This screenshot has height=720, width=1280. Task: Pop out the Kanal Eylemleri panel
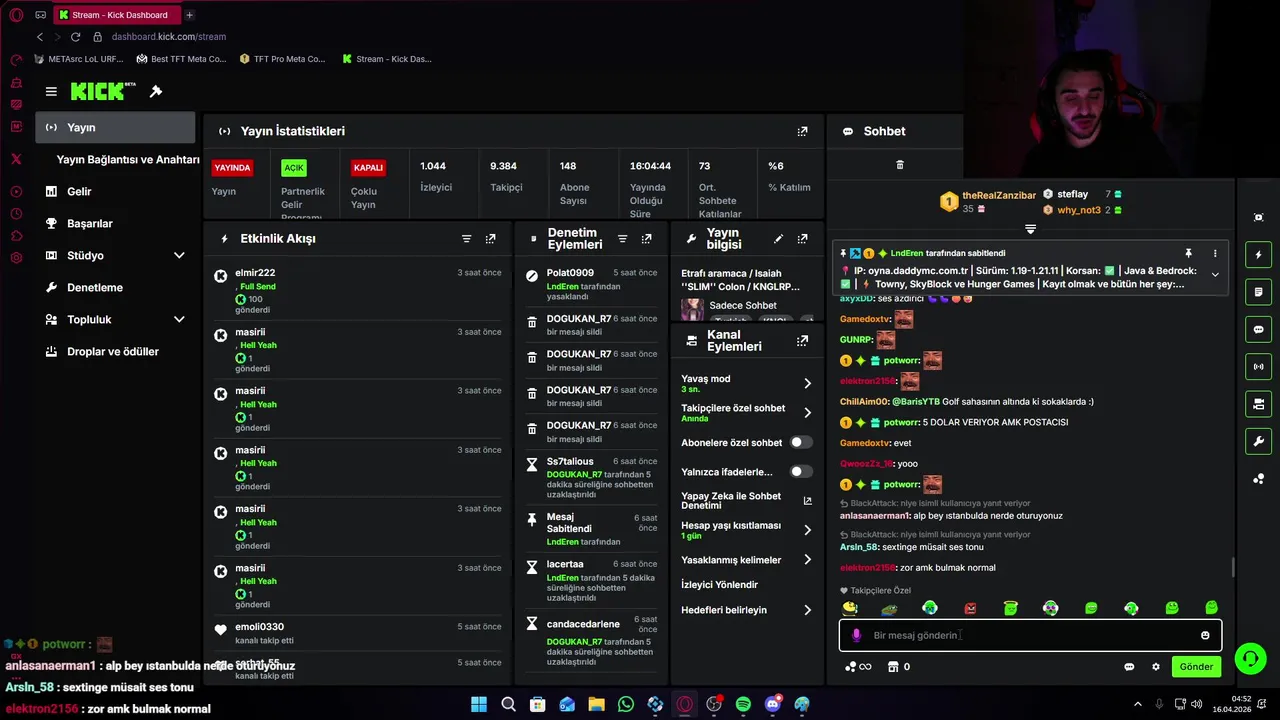point(802,341)
